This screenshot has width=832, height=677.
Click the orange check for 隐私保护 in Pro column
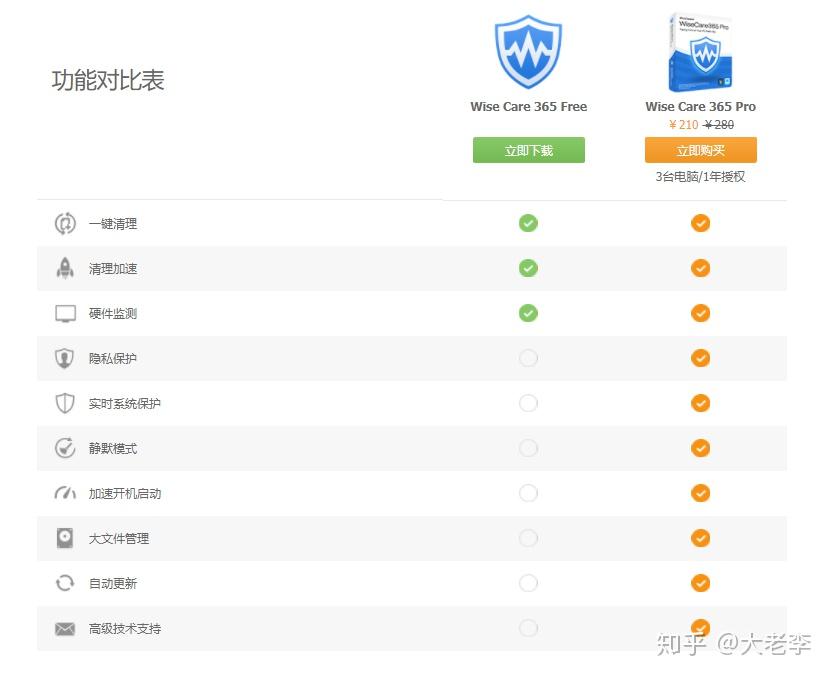(700, 358)
